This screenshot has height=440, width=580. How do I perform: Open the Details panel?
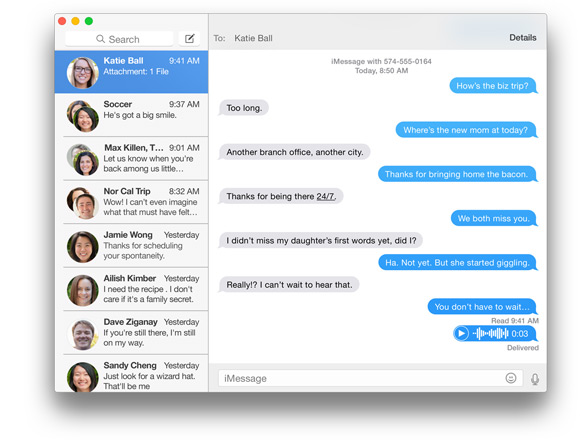coord(522,38)
